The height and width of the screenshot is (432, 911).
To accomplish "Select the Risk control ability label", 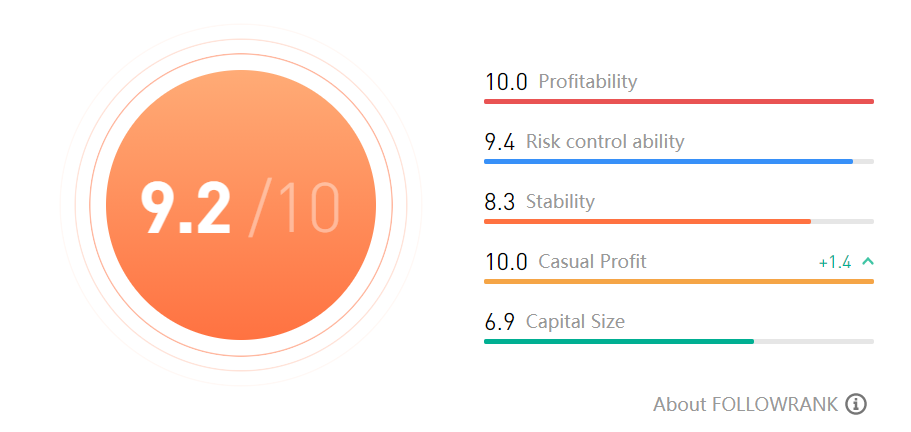I will coord(605,142).
